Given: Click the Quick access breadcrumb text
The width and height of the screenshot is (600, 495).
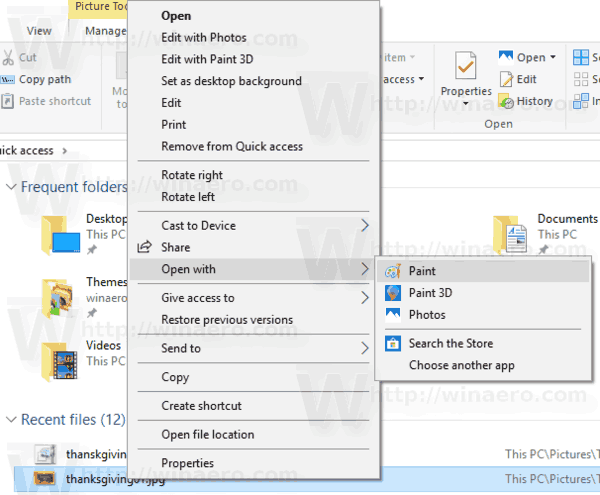Looking at the screenshot, I should click(26, 151).
